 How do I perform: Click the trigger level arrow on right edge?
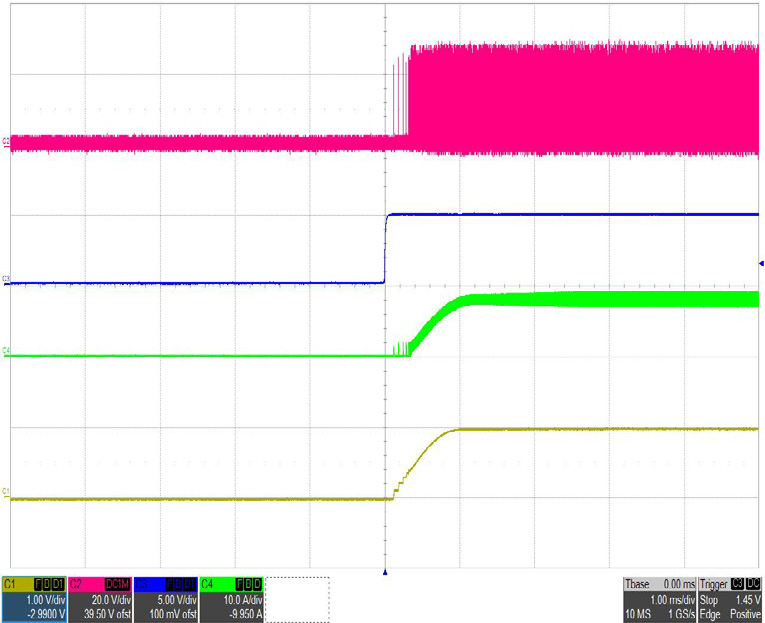point(760,263)
